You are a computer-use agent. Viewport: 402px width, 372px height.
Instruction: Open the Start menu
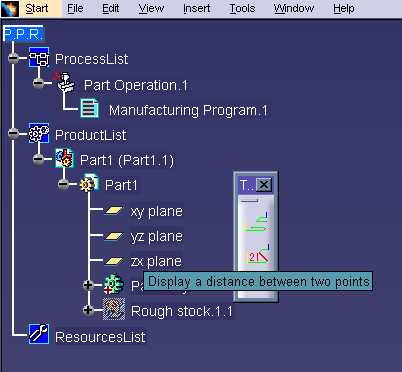point(37,8)
